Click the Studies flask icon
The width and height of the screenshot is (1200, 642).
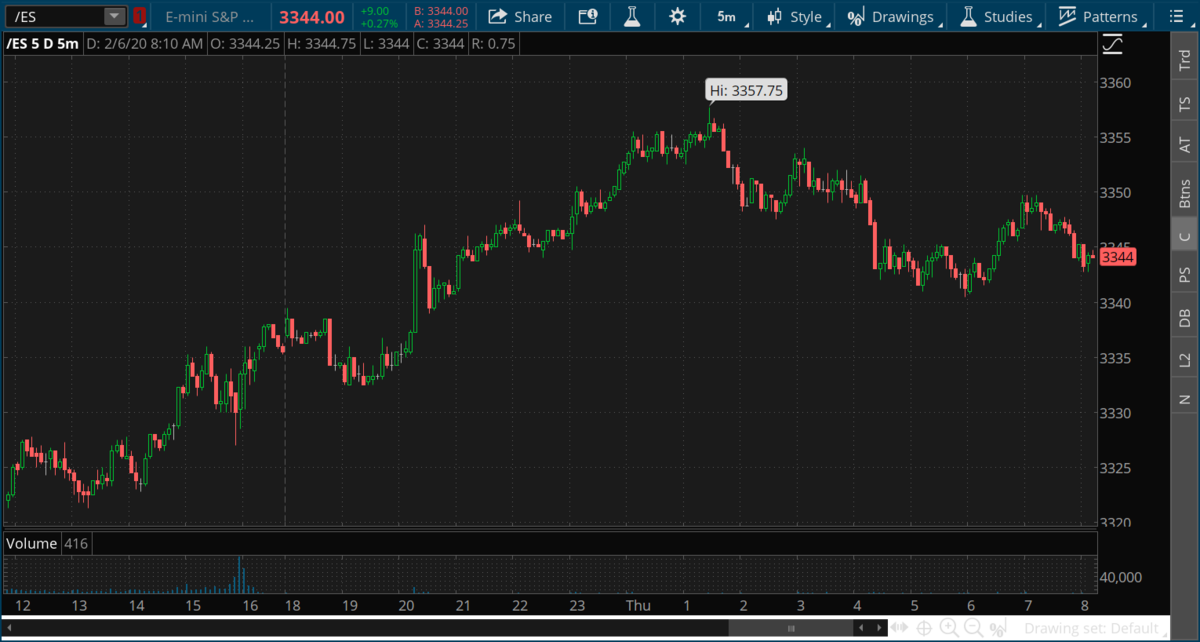click(x=967, y=16)
